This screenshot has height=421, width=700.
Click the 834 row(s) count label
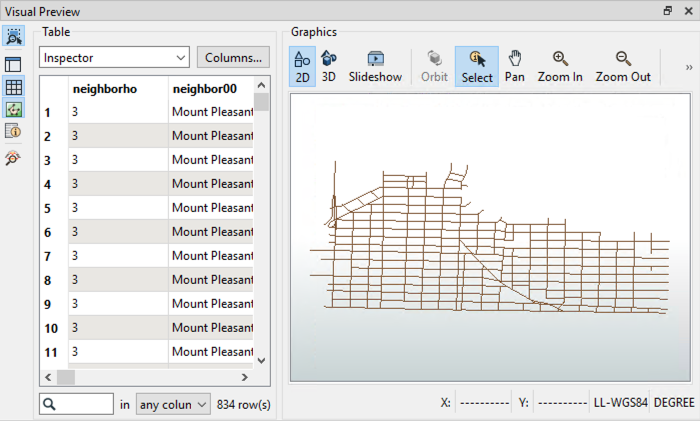pos(243,404)
